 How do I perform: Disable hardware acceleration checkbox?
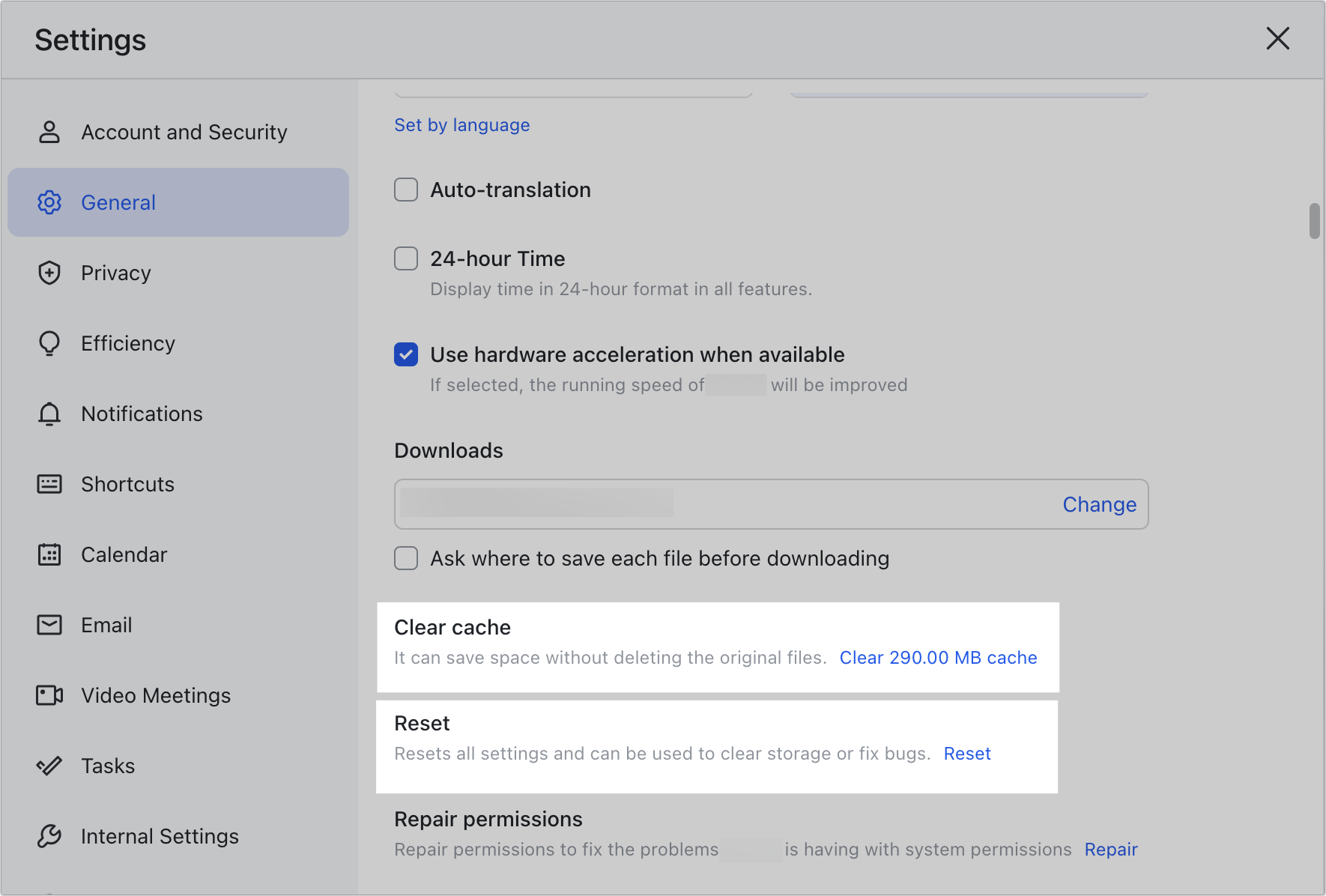coord(406,354)
